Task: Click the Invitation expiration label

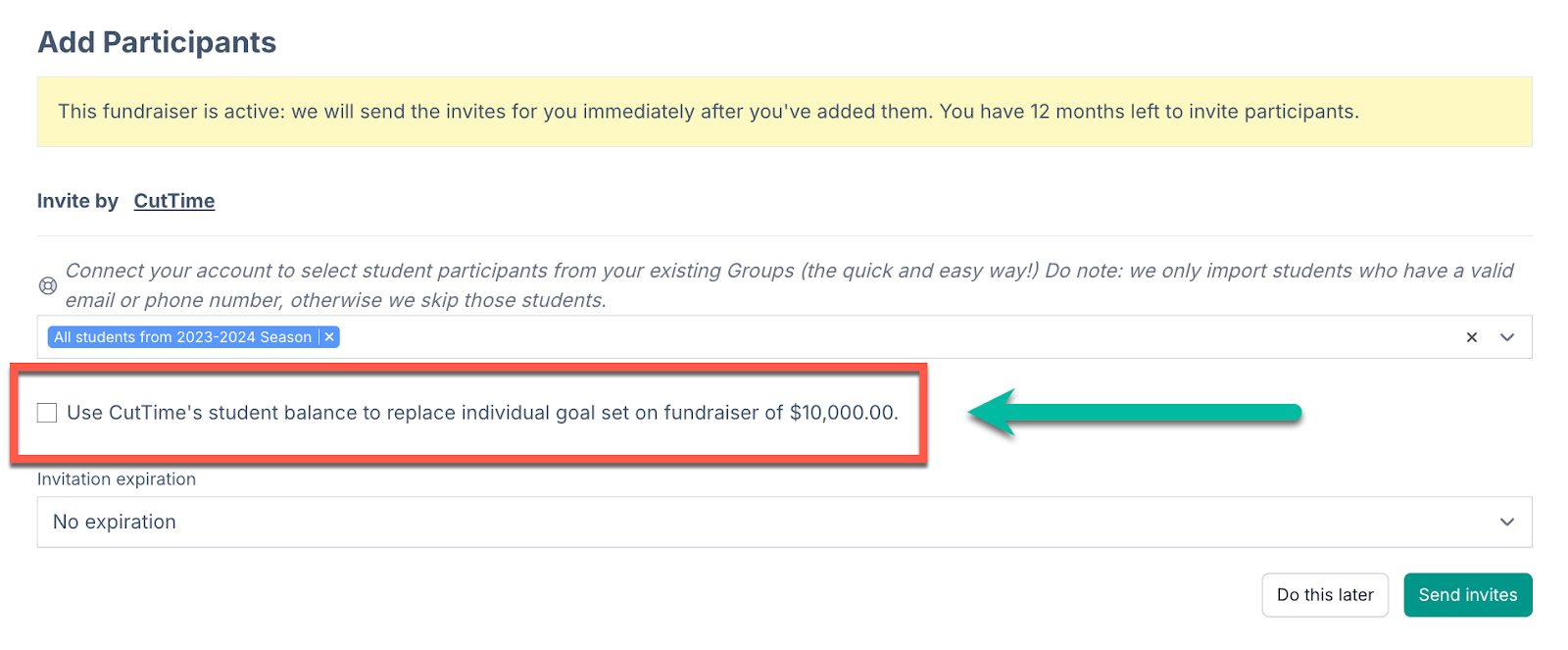Action: [x=117, y=479]
